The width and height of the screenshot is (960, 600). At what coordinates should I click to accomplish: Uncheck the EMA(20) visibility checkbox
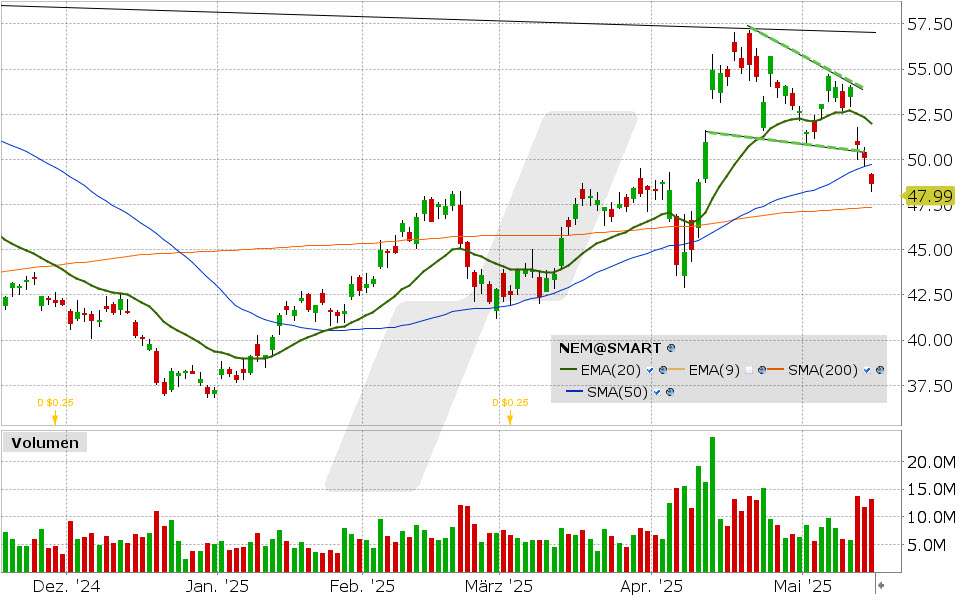coord(651,371)
